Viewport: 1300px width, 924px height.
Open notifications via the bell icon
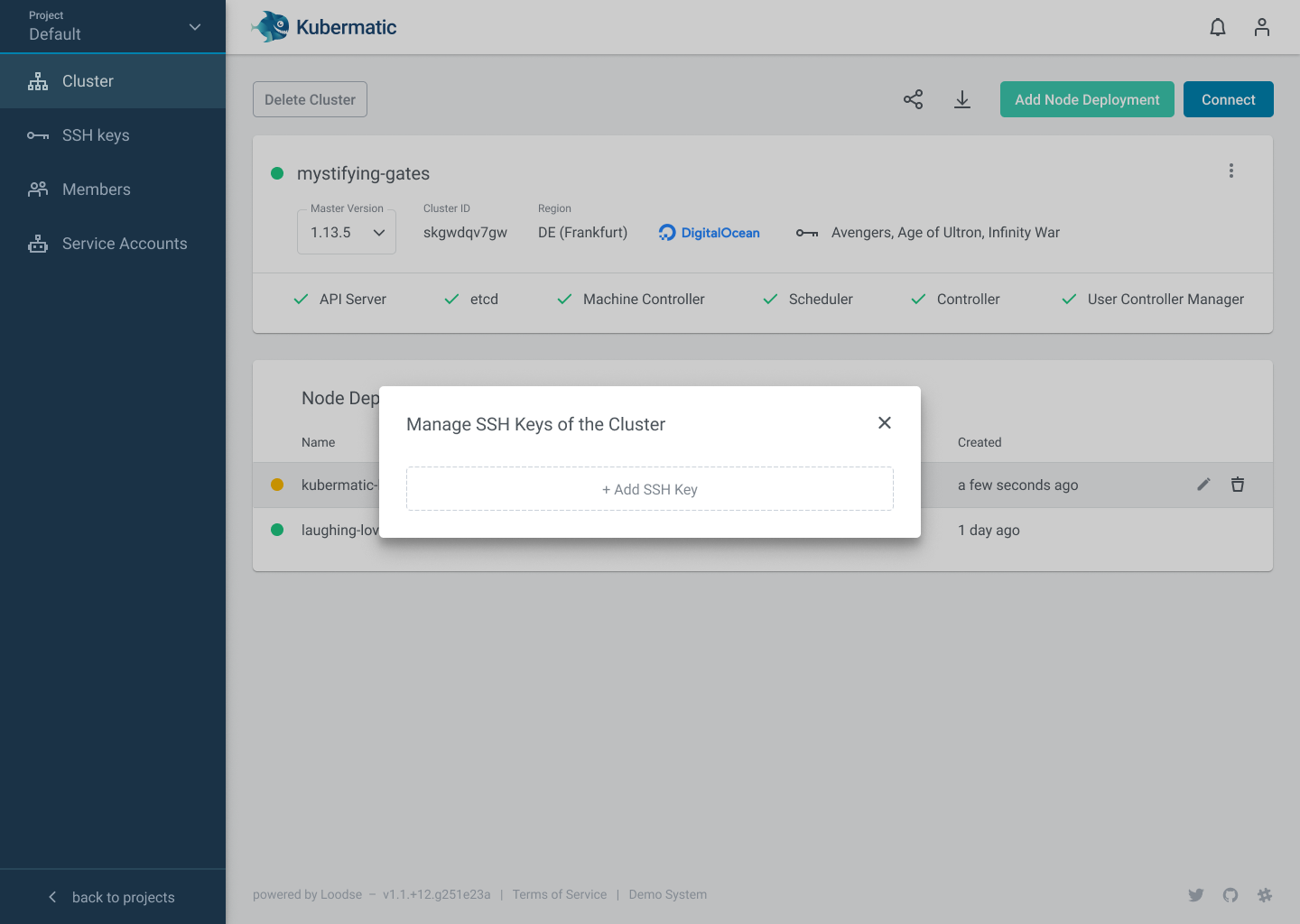[1217, 27]
